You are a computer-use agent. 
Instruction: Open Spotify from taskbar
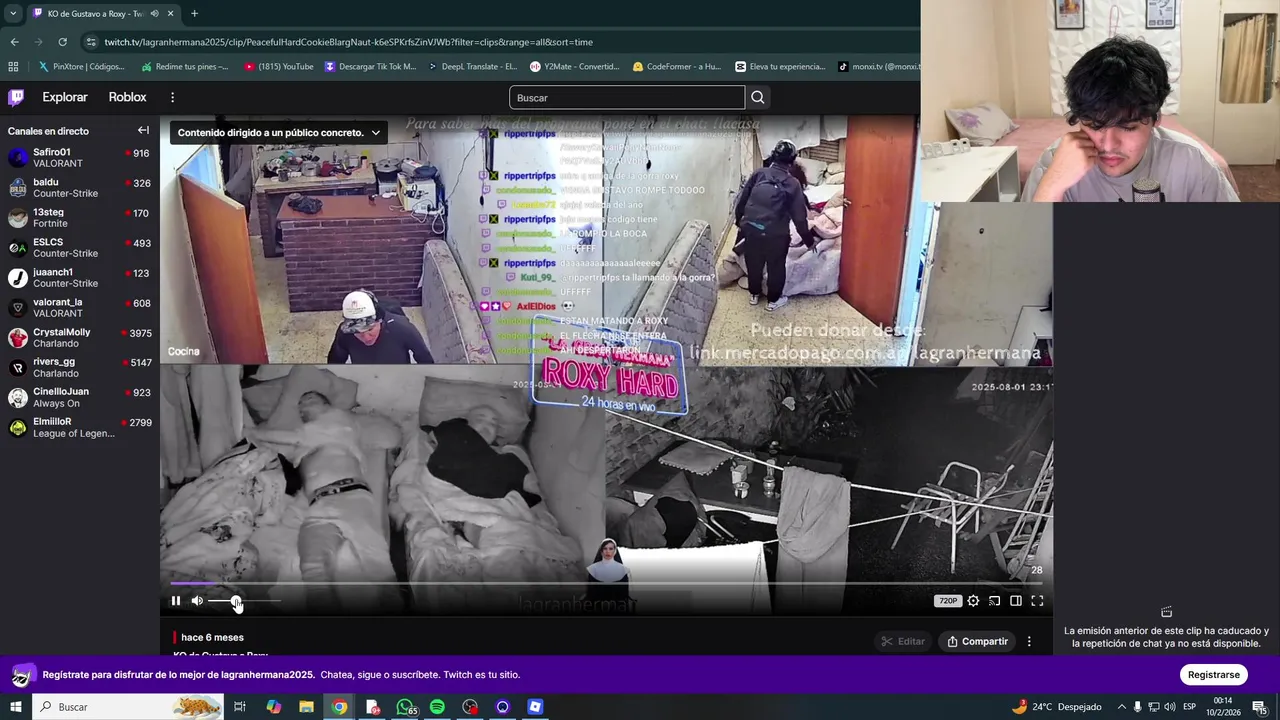(437, 707)
